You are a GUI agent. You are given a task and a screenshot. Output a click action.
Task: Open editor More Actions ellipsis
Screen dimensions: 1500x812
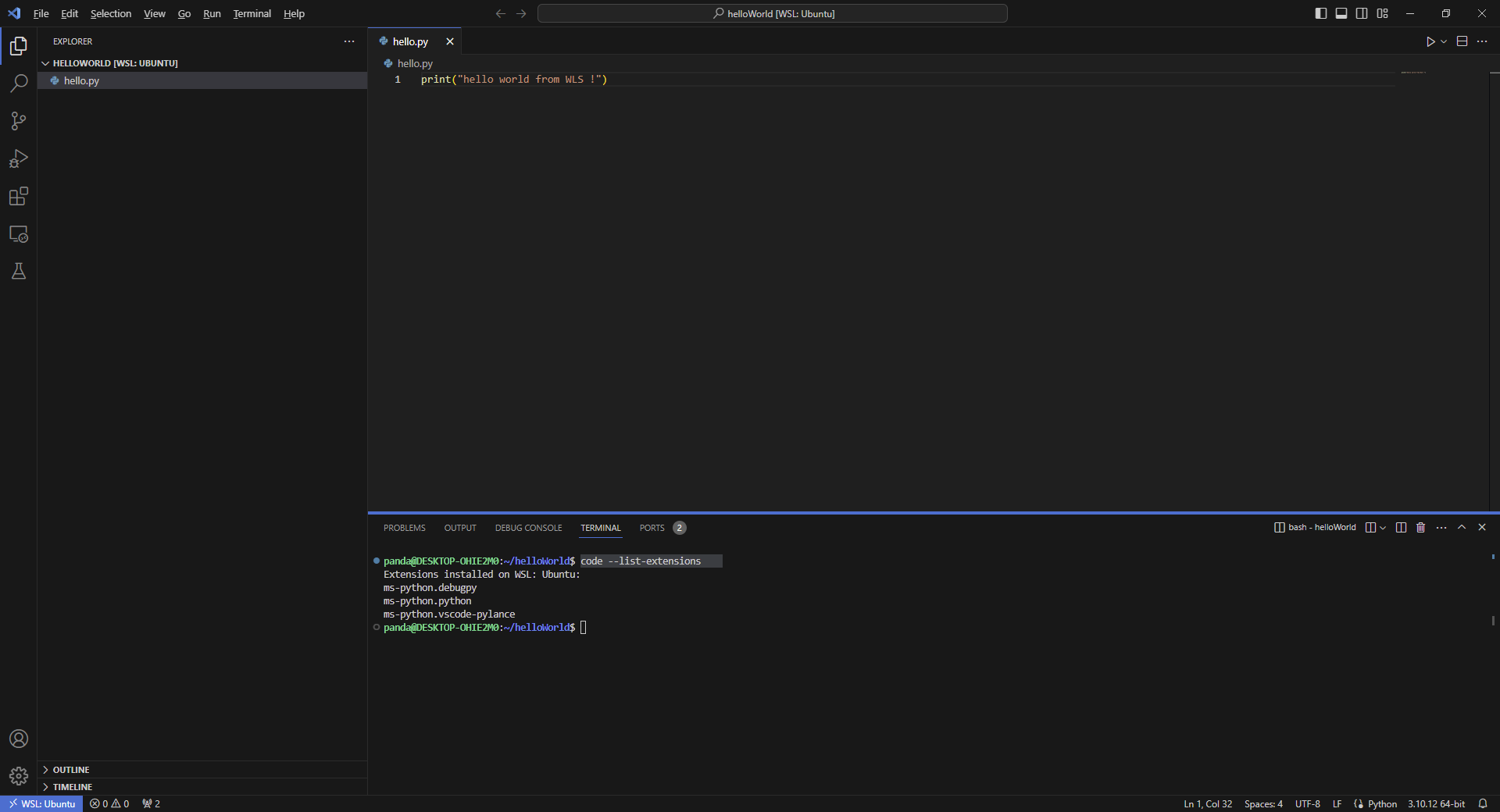point(1482,41)
